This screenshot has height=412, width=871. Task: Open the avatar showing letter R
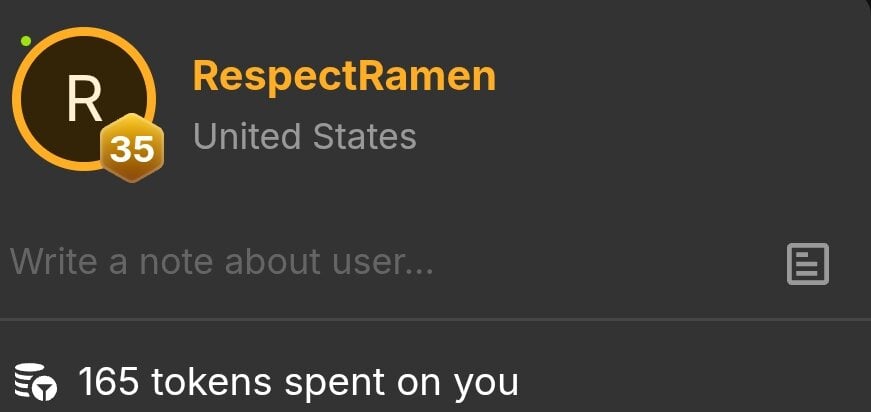84,99
